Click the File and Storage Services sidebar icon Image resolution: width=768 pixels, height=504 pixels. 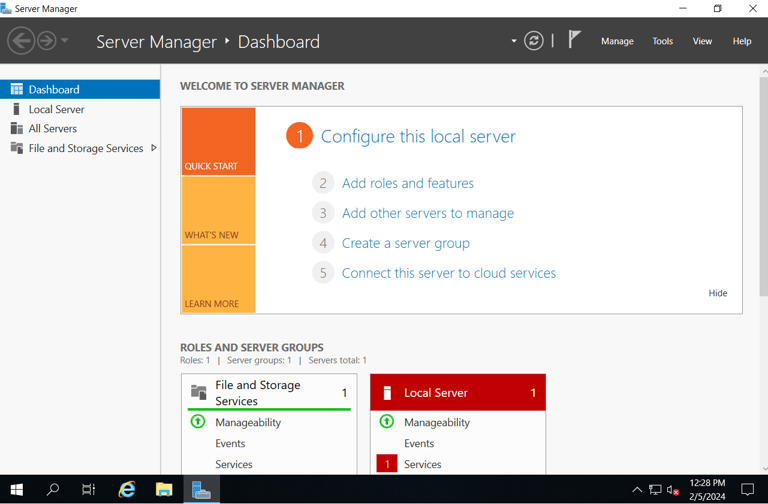point(17,148)
